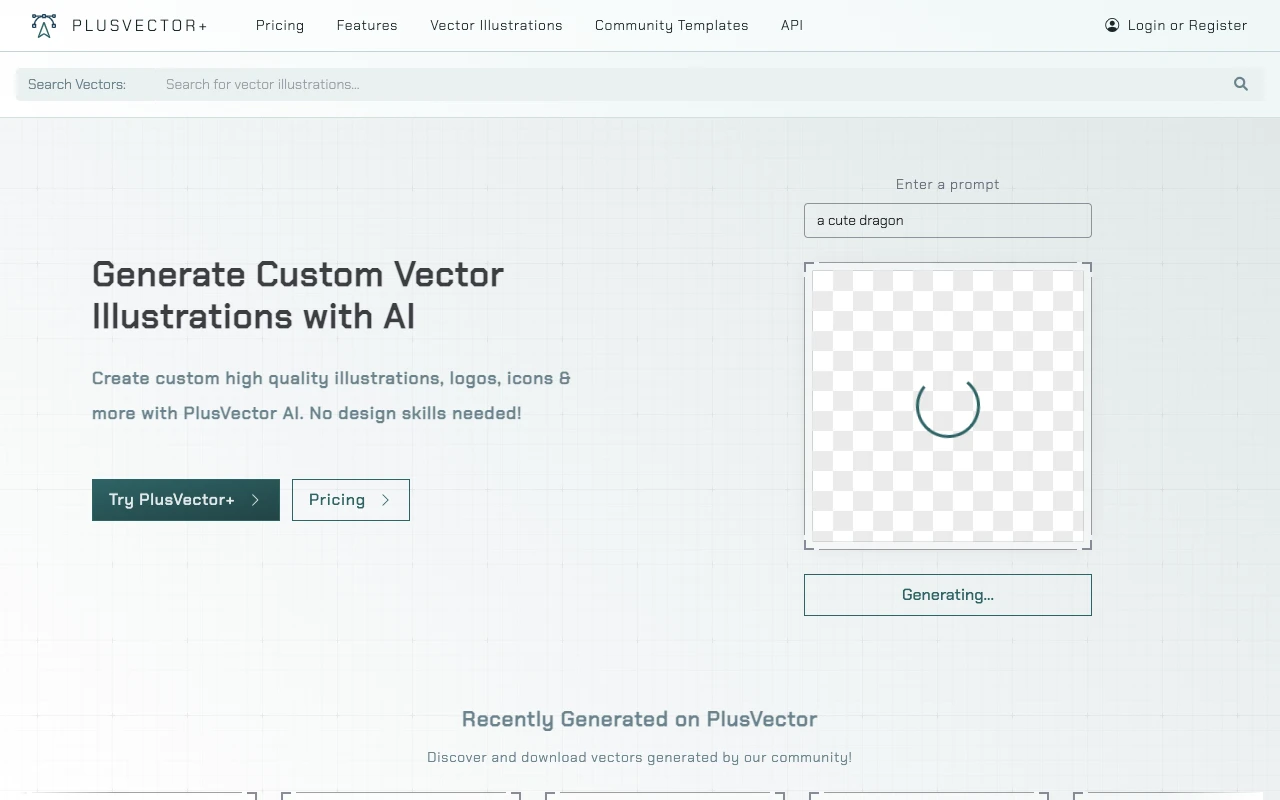Click the prompt field containing 'a cute dragon'

pos(947,220)
